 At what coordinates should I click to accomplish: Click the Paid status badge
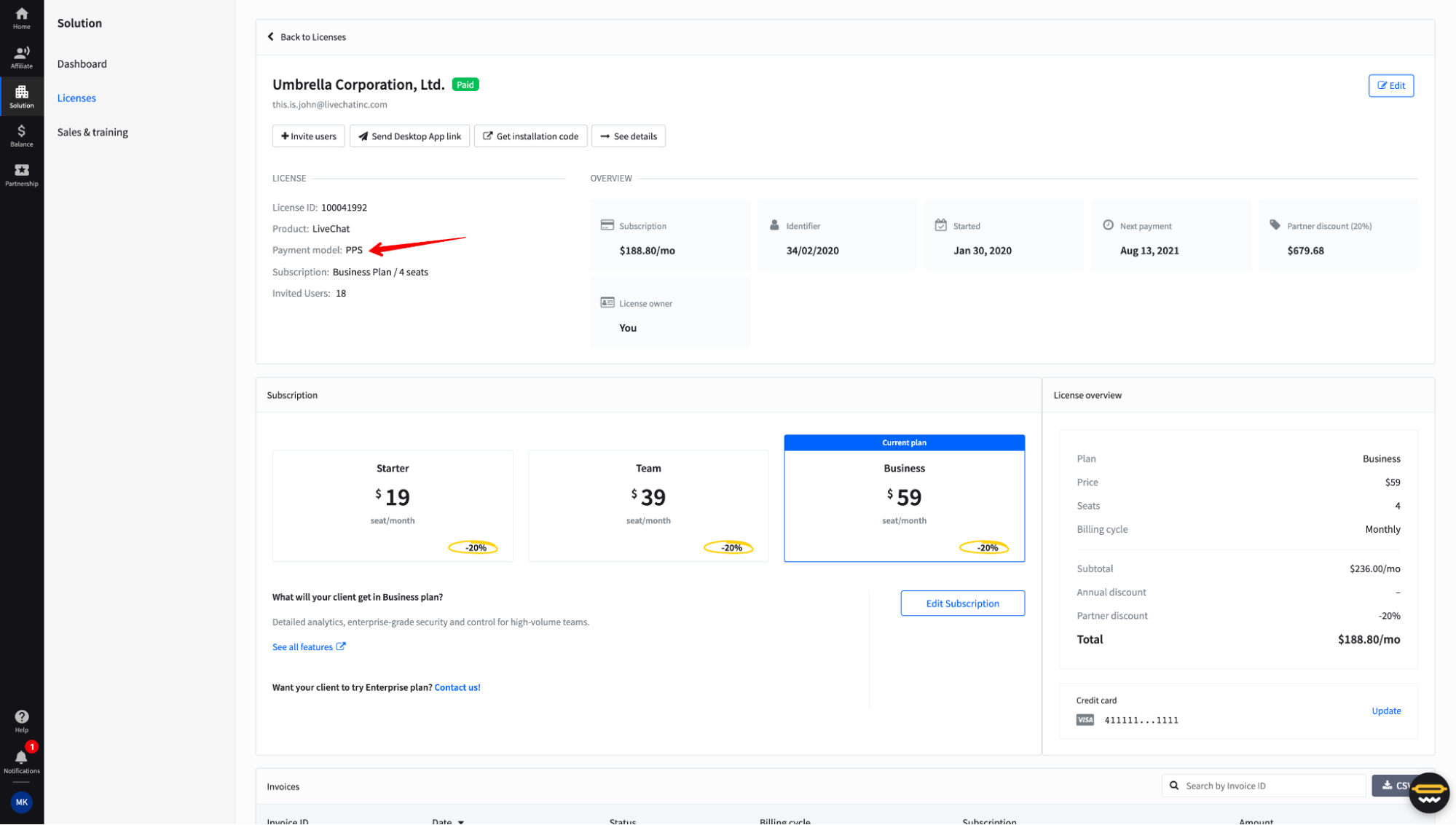click(465, 85)
